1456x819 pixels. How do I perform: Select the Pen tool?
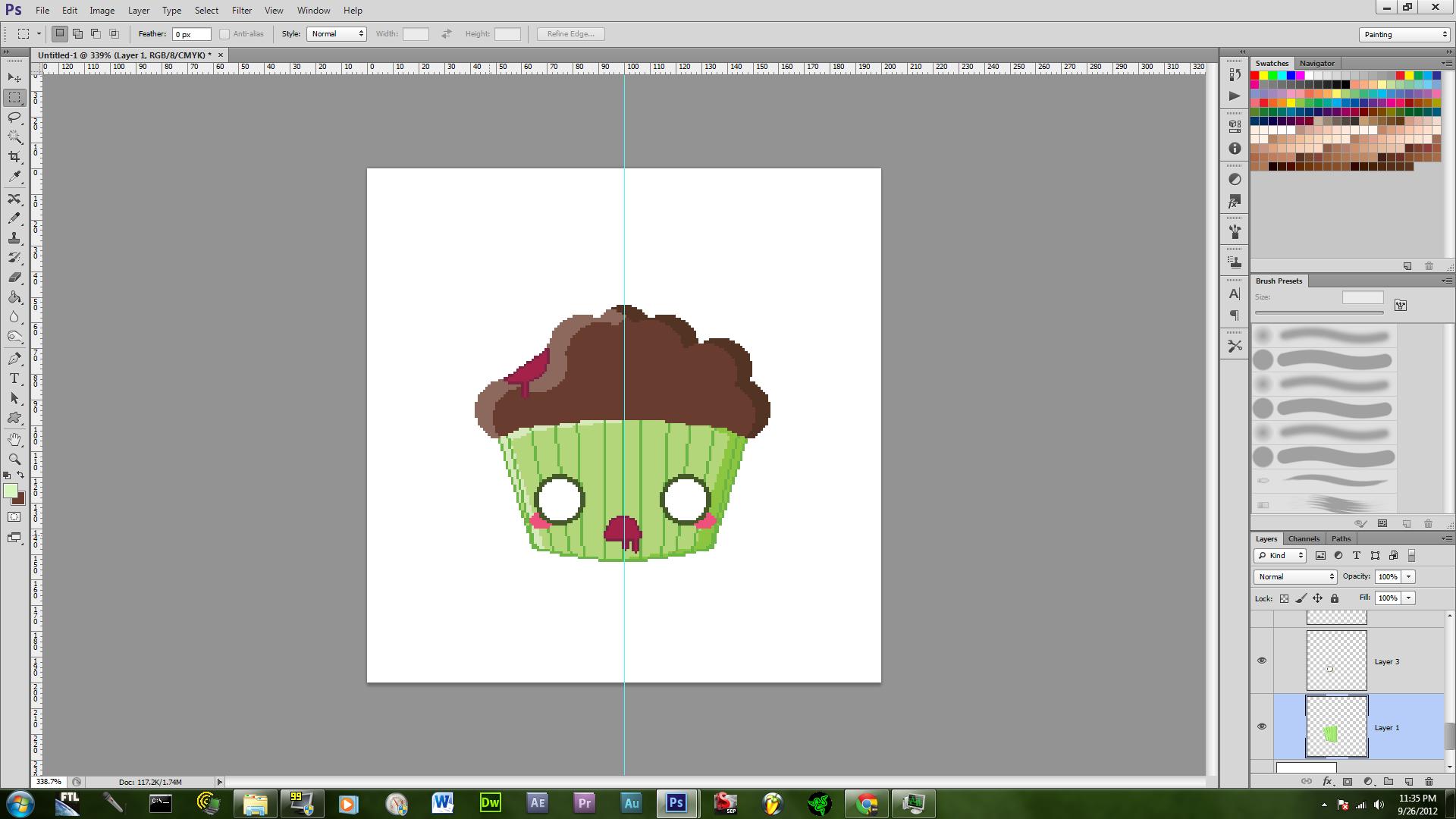[x=14, y=359]
